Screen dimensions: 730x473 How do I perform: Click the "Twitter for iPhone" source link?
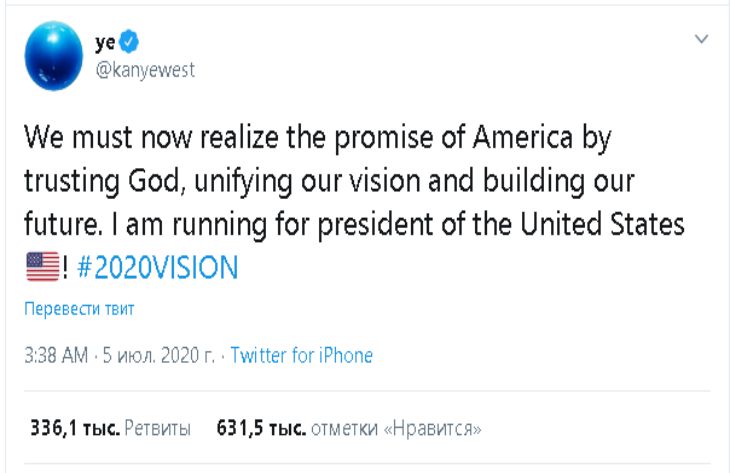301,355
